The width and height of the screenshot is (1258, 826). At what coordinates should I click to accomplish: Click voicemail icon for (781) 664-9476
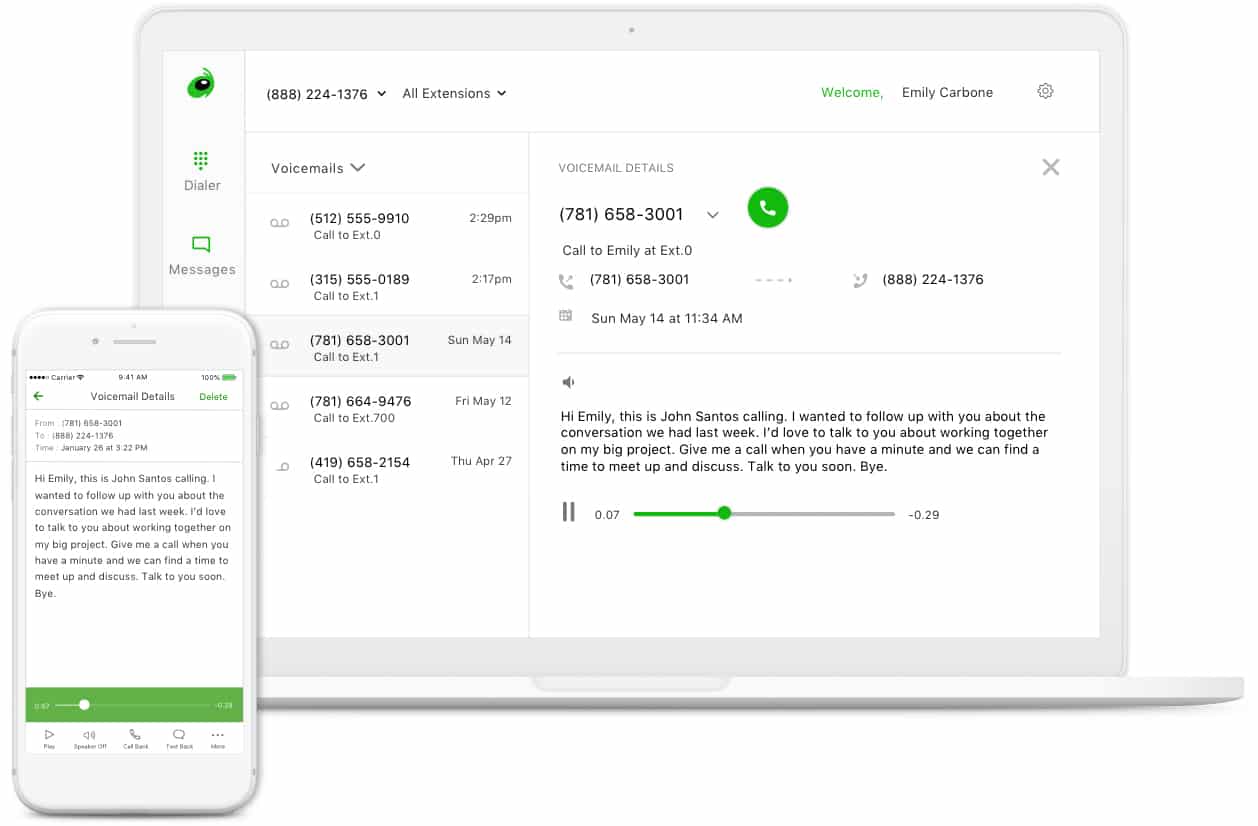coord(279,406)
